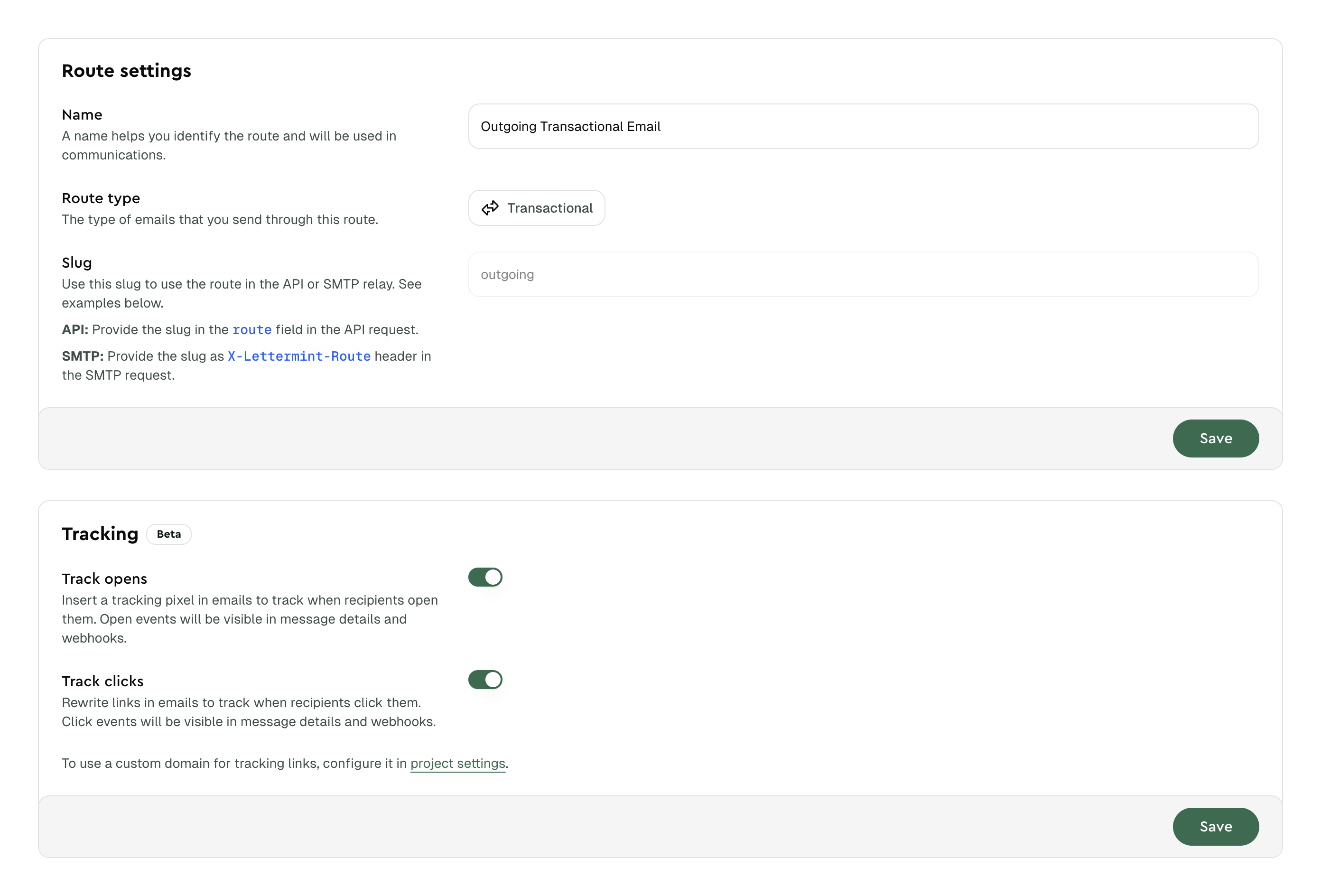Image resolution: width=1321 pixels, height=896 pixels.
Task: Click the bold API: instruction label
Action: (75, 330)
